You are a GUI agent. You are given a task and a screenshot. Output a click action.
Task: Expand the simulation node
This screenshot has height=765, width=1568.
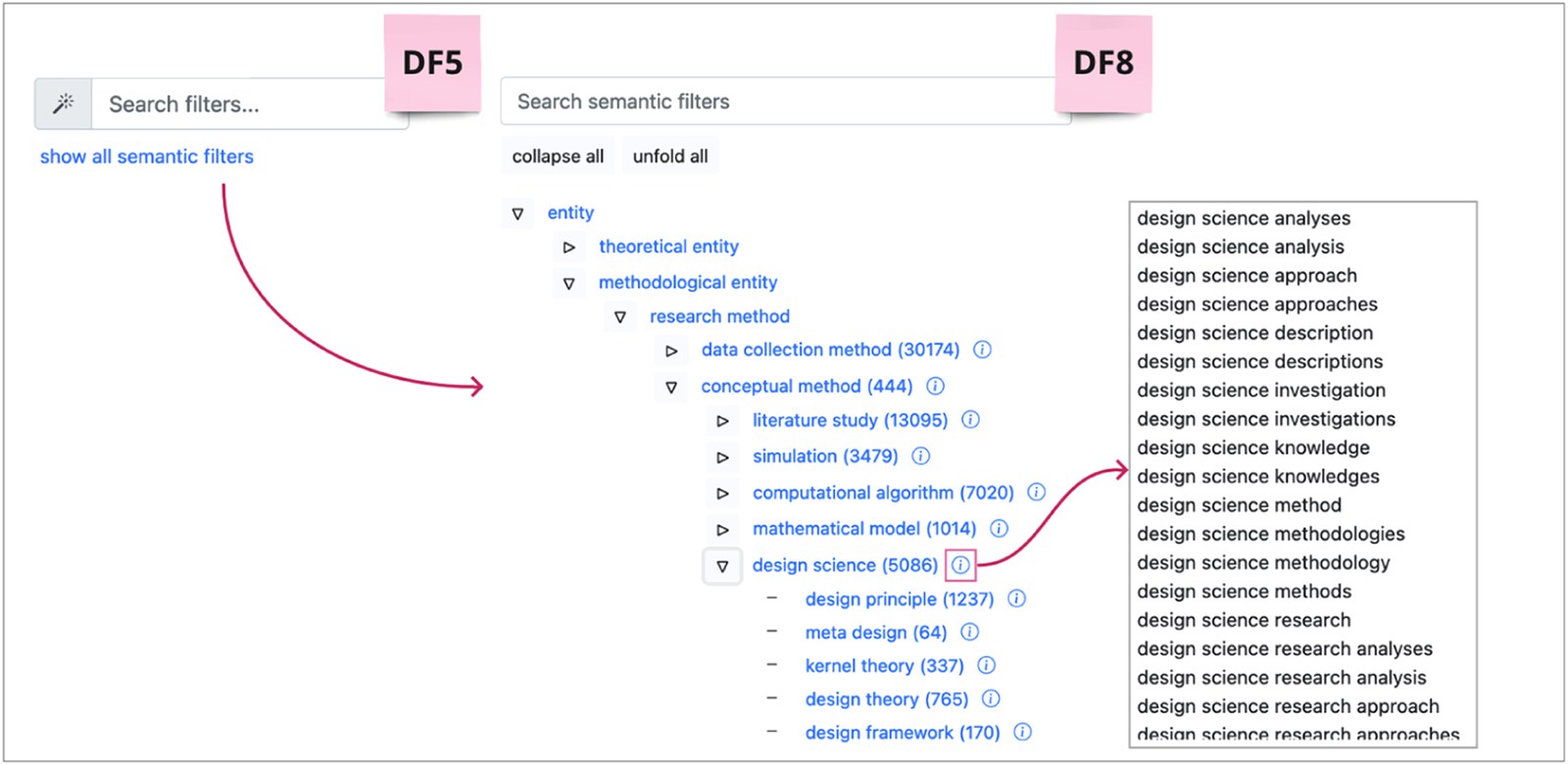click(x=722, y=457)
